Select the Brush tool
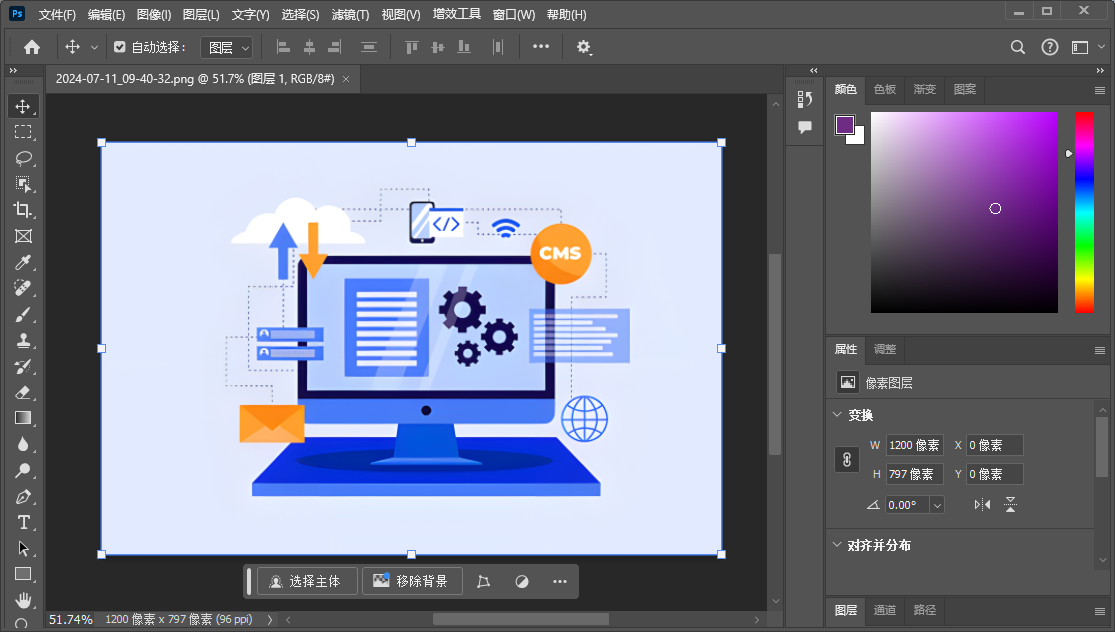The width and height of the screenshot is (1115, 632). click(x=23, y=314)
